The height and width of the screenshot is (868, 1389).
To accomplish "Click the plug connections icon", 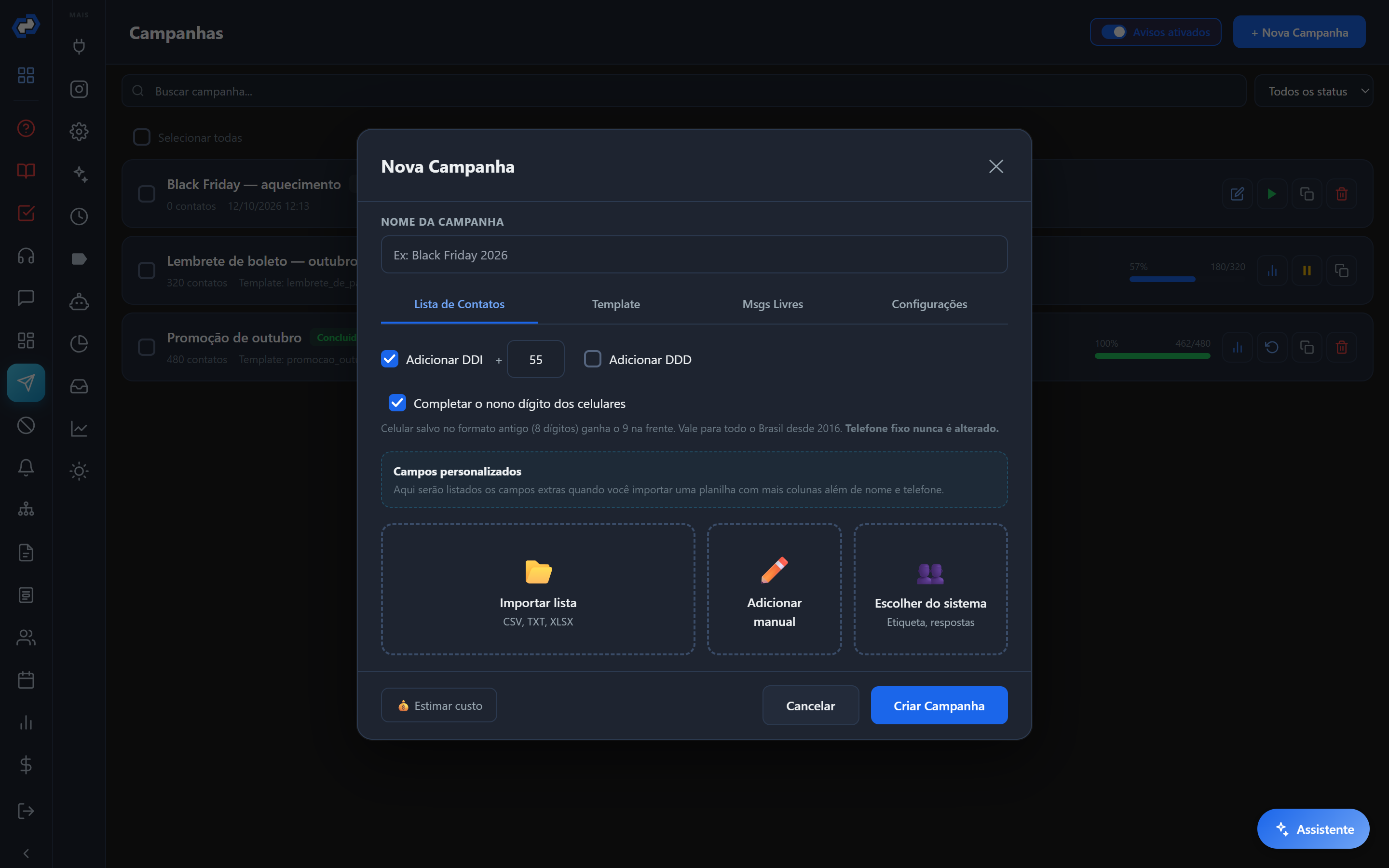I will point(79,46).
